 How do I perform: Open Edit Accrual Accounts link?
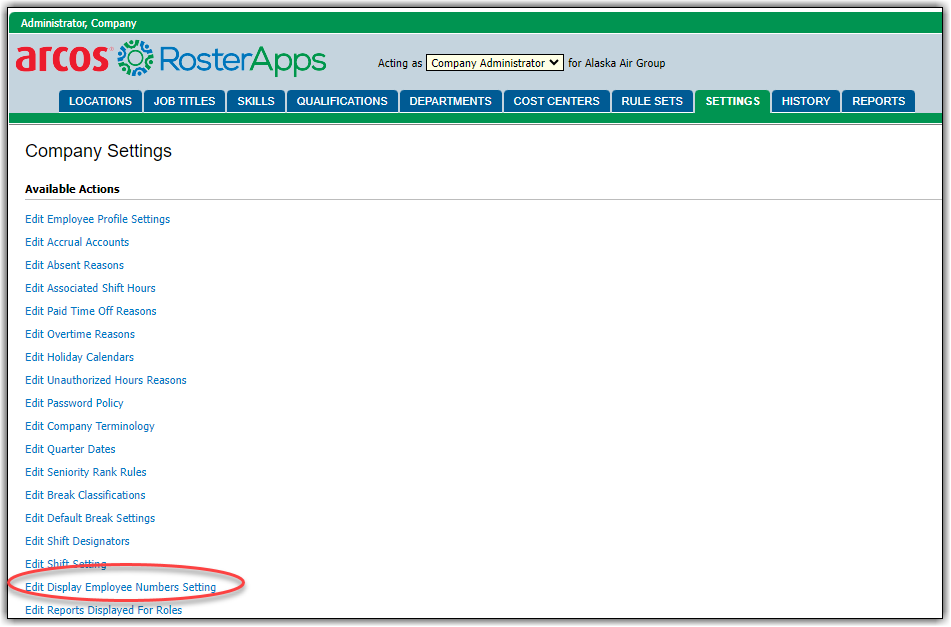pyautogui.click(x=77, y=242)
